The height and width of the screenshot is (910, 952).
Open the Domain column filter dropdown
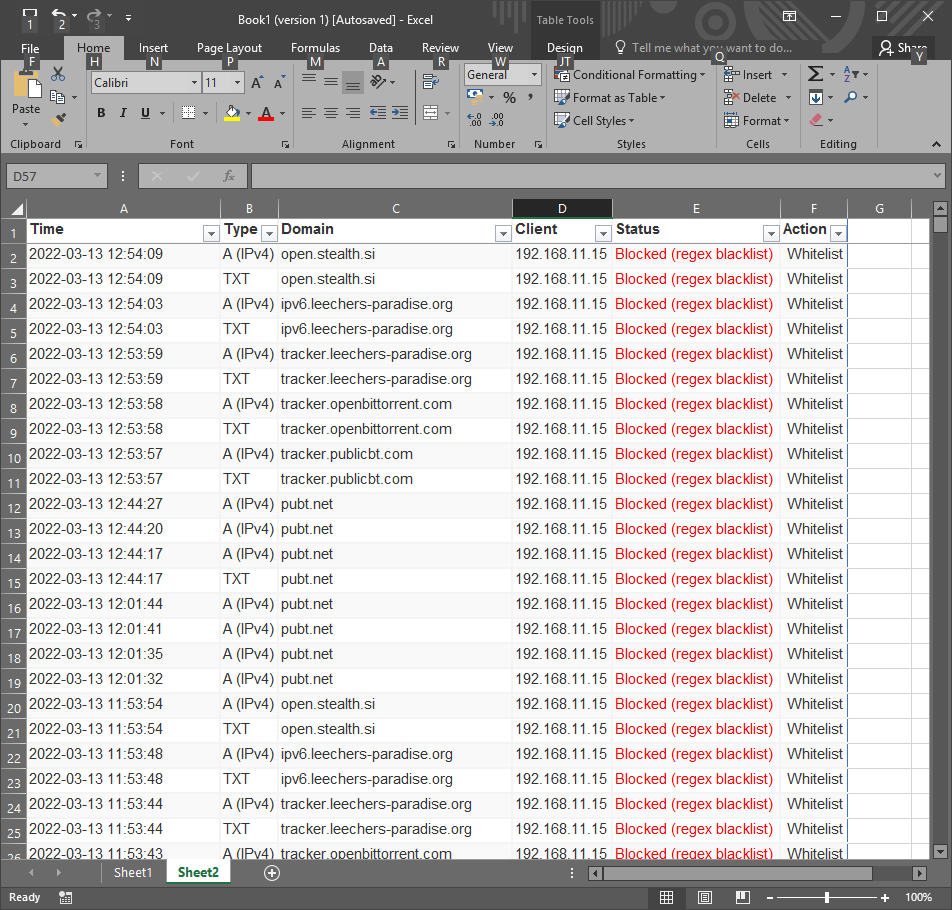pyautogui.click(x=503, y=233)
